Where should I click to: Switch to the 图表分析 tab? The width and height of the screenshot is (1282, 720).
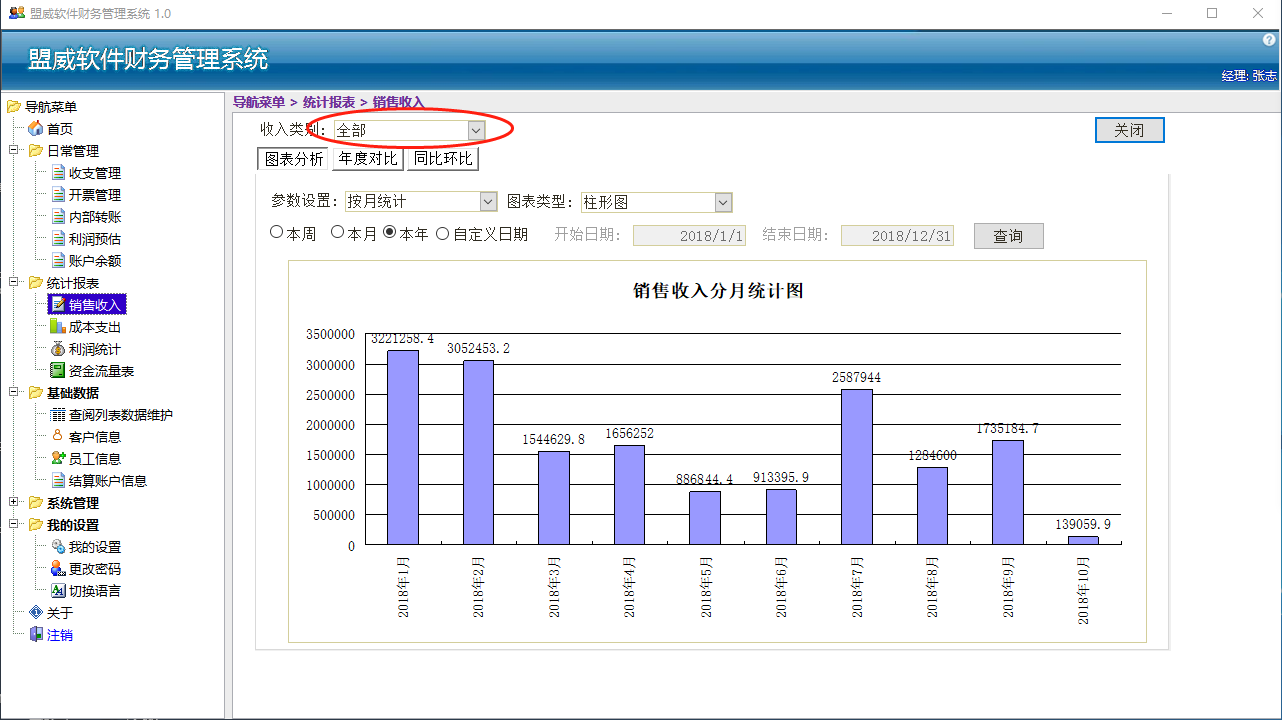point(293,159)
